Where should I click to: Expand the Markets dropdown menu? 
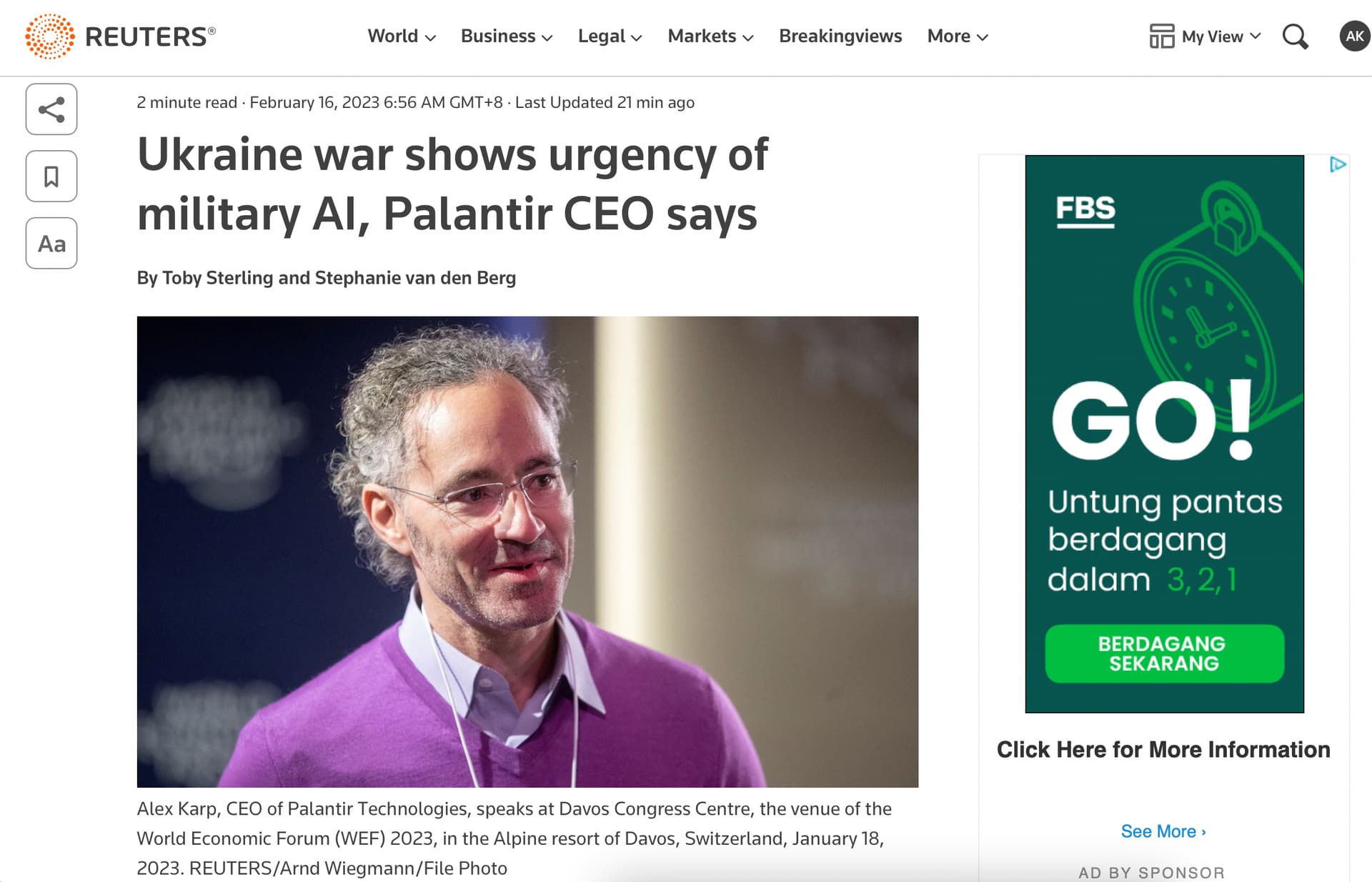point(710,36)
